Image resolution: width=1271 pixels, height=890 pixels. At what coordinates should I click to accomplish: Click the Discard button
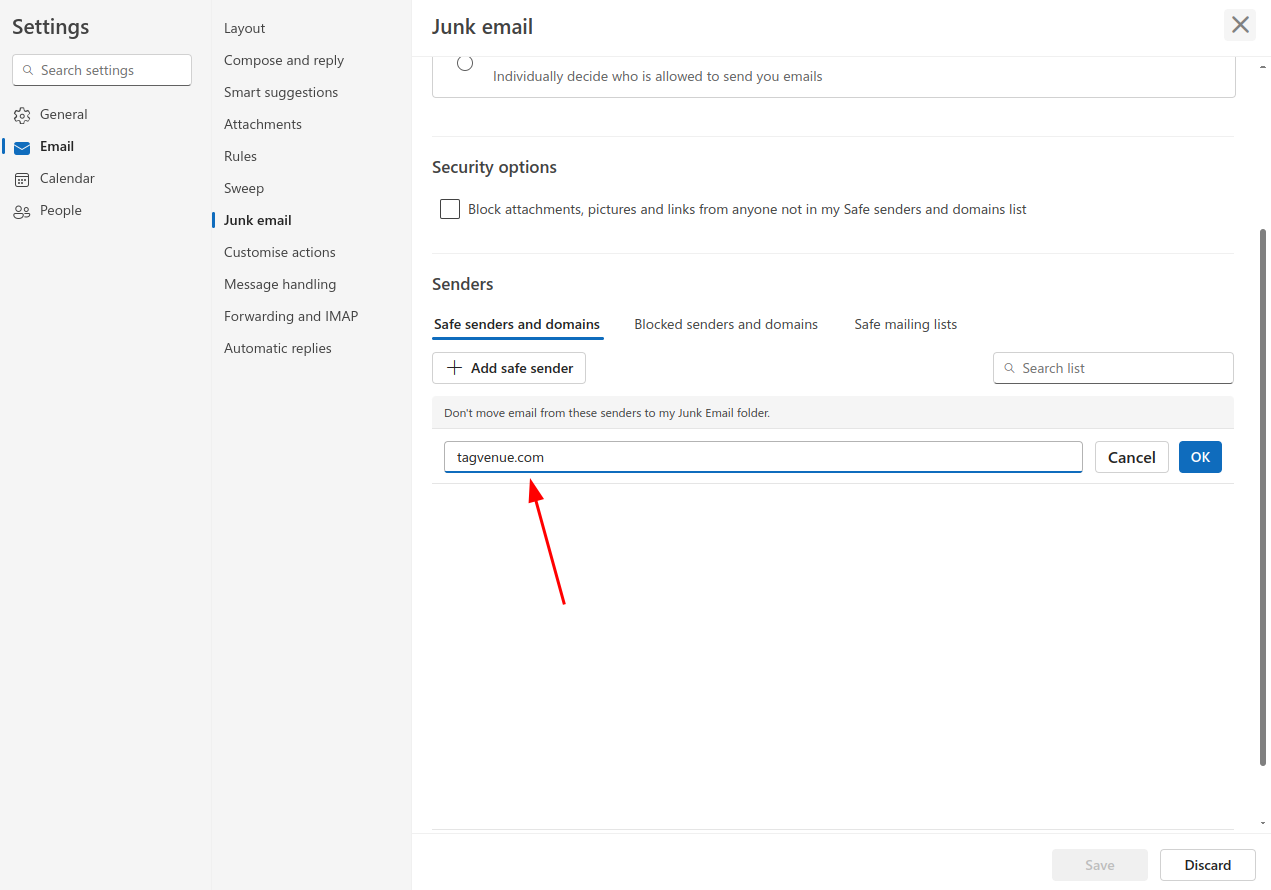coord(1208,865)
